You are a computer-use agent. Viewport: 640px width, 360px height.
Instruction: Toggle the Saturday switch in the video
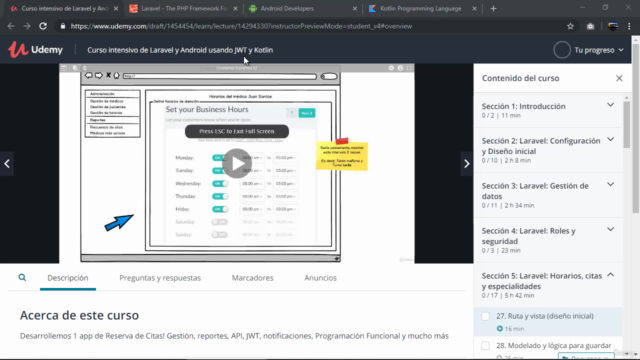tap(220, 222)
